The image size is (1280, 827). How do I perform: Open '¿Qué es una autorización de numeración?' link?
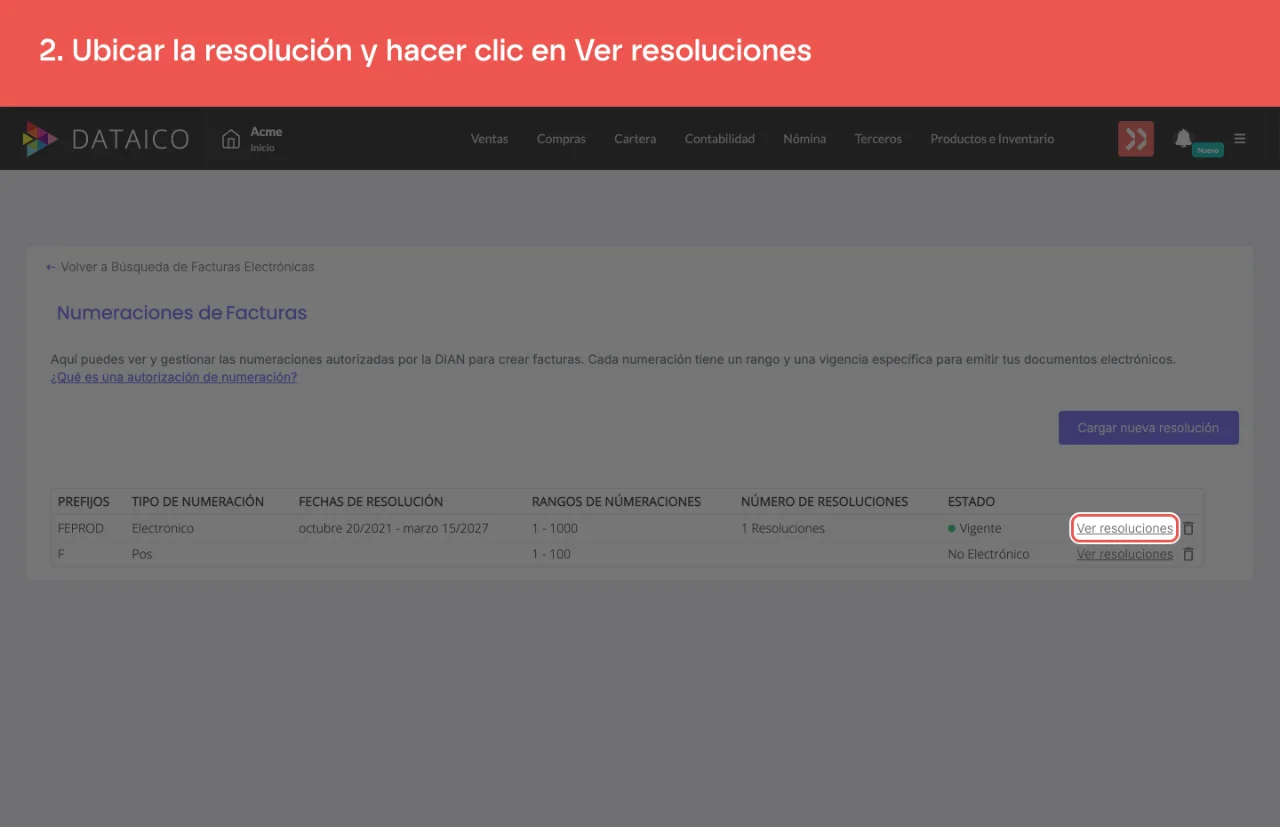174,378
